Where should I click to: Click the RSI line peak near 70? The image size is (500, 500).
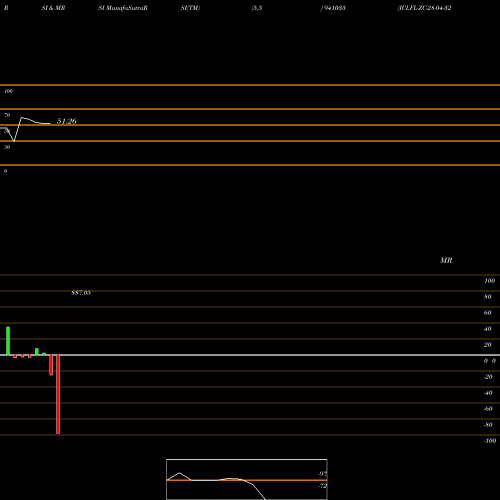click(x=22, y=118)
